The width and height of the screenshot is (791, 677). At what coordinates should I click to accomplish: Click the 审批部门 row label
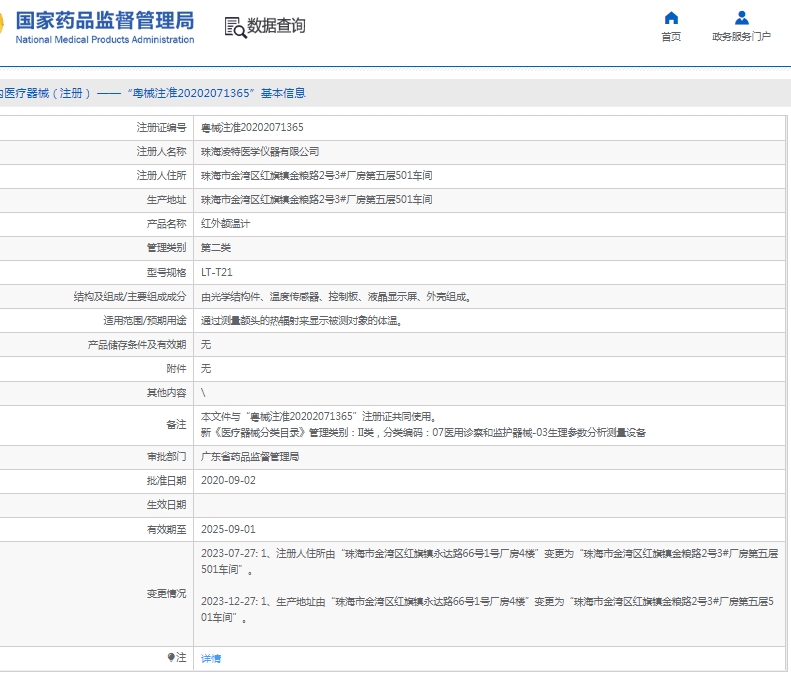[166, 457]
